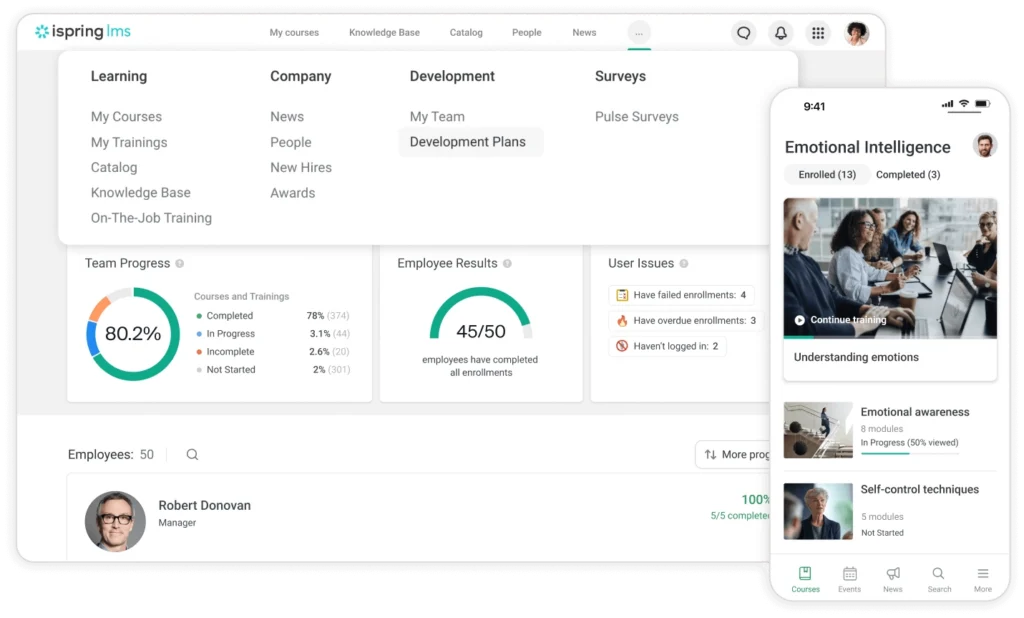The image size is (1024, 618).
Task: Select the Enrolled (13) tab
Action: point(826,174)
